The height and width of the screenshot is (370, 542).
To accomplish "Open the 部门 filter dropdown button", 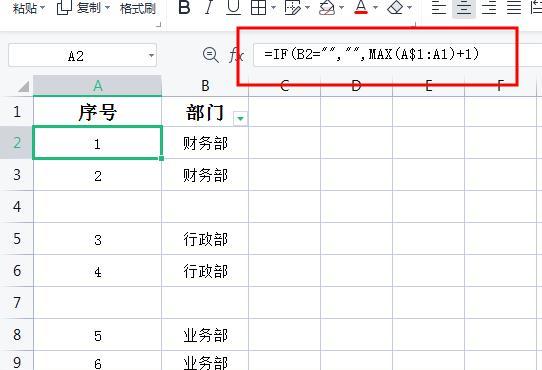I will pos(240,118).
